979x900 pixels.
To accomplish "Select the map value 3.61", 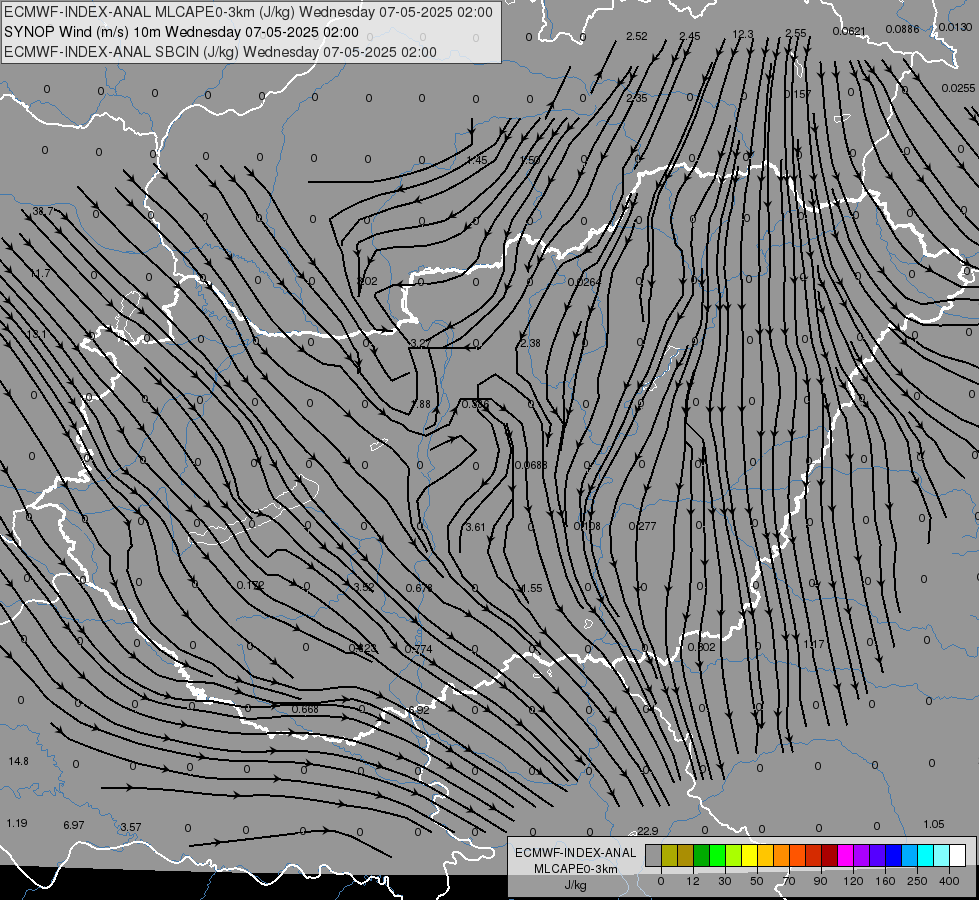I will point(476,527).
